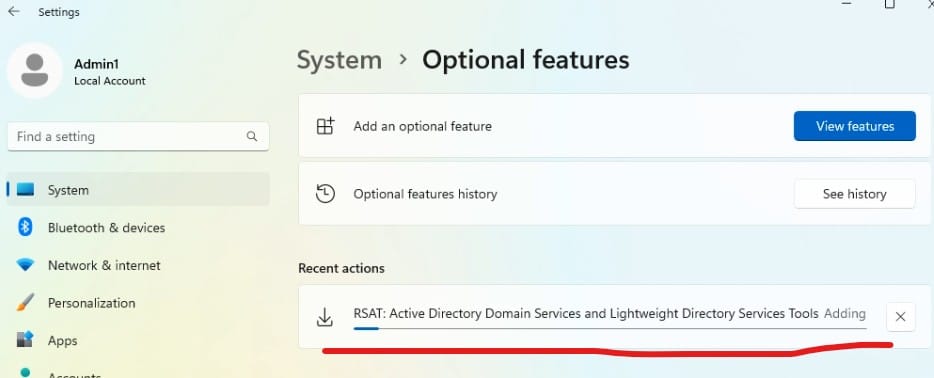934x378 pixels.
Task: Click the Recent actions heading
Action: 341,268
